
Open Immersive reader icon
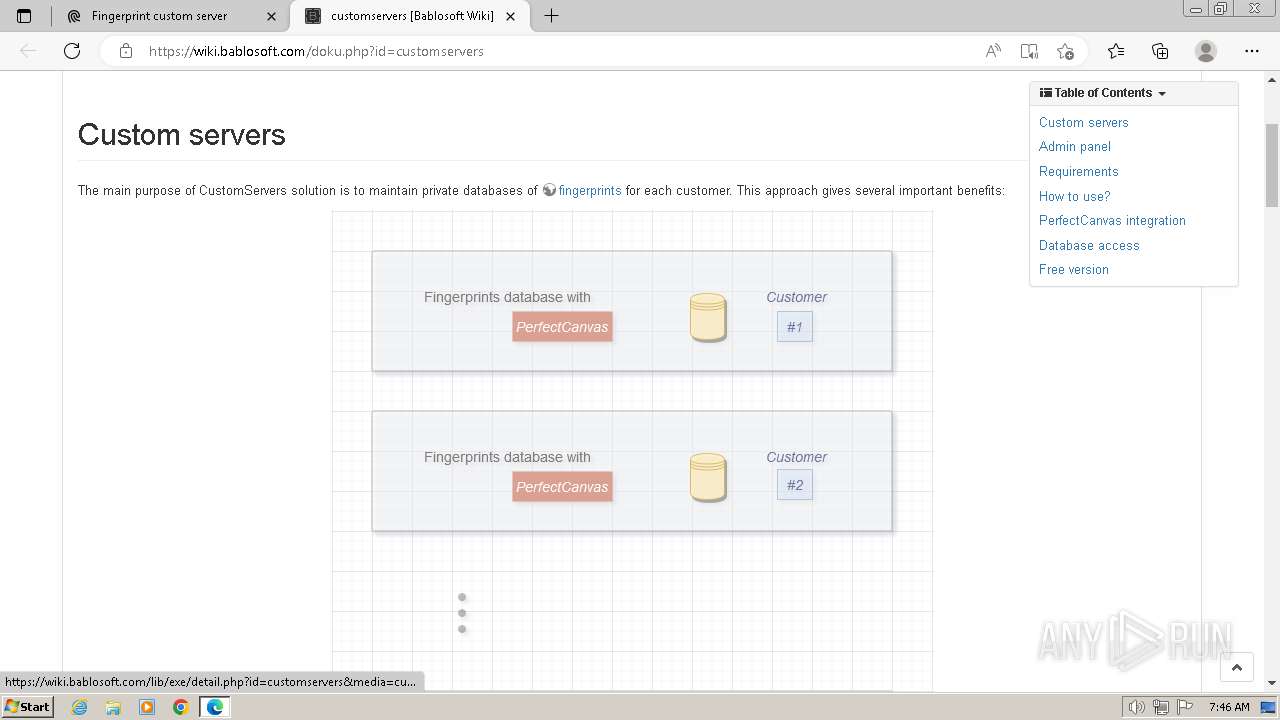point(1029,51)
